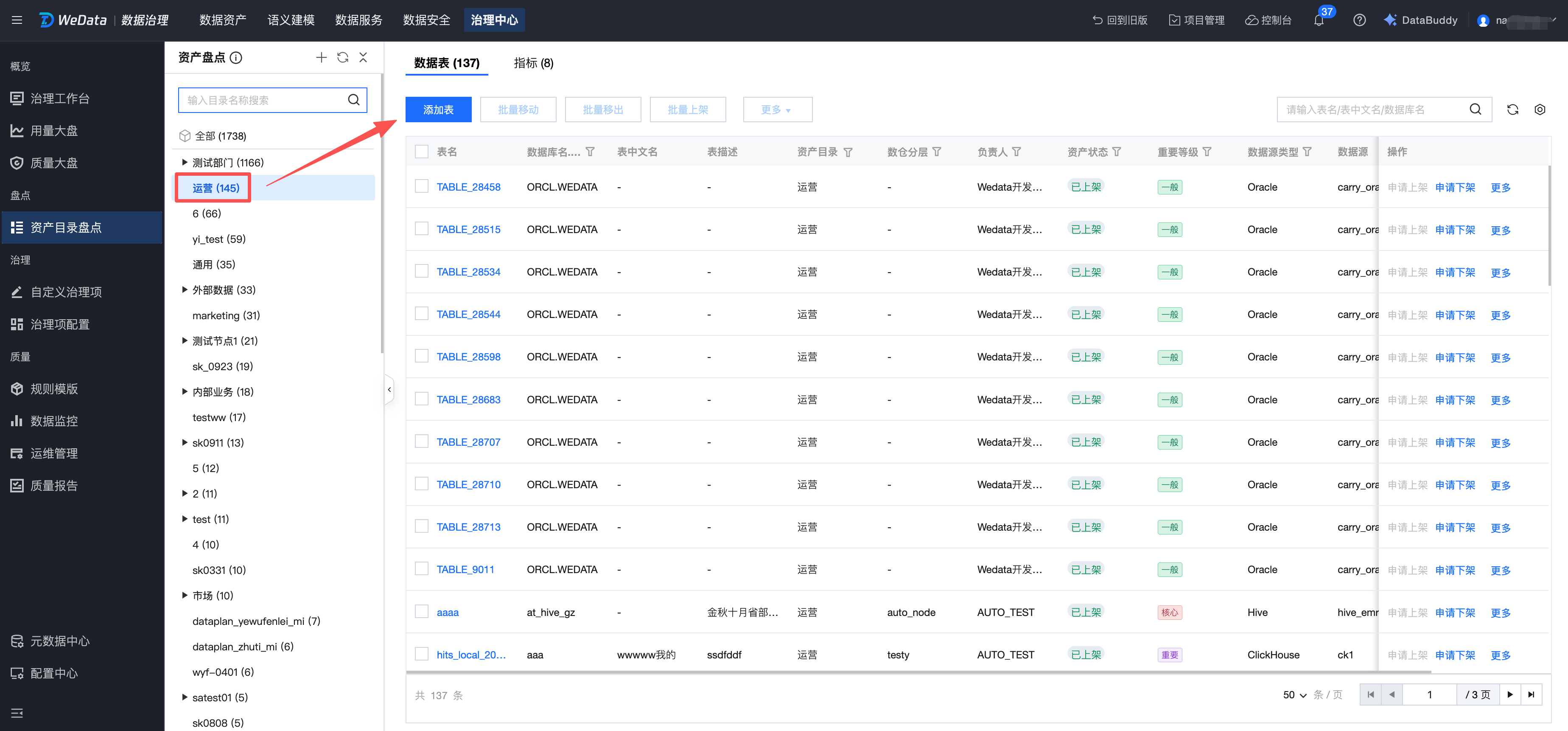Click the hamburger menu icon at top left
Screen dimensions: 1568x731
pos(17,20)
